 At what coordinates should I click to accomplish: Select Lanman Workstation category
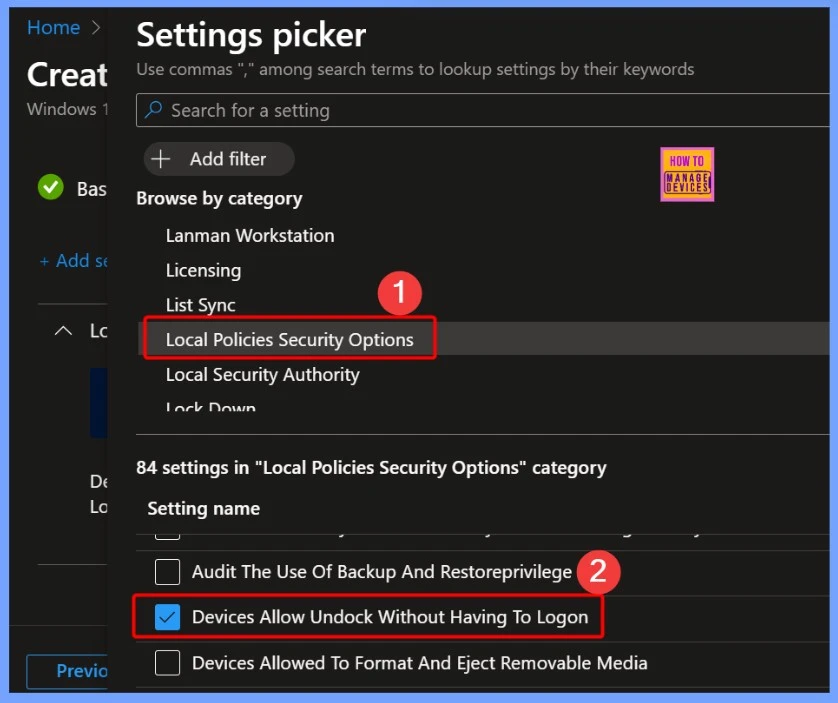click(x=250, y=236)
